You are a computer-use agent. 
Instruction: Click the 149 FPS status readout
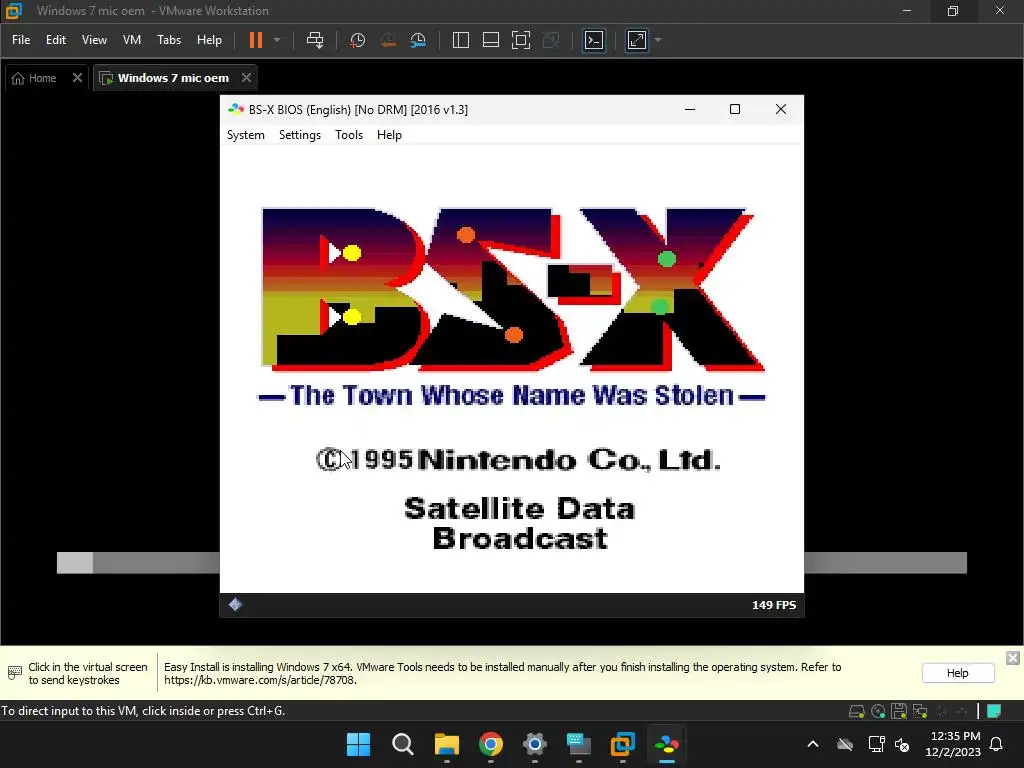[774, 605]
